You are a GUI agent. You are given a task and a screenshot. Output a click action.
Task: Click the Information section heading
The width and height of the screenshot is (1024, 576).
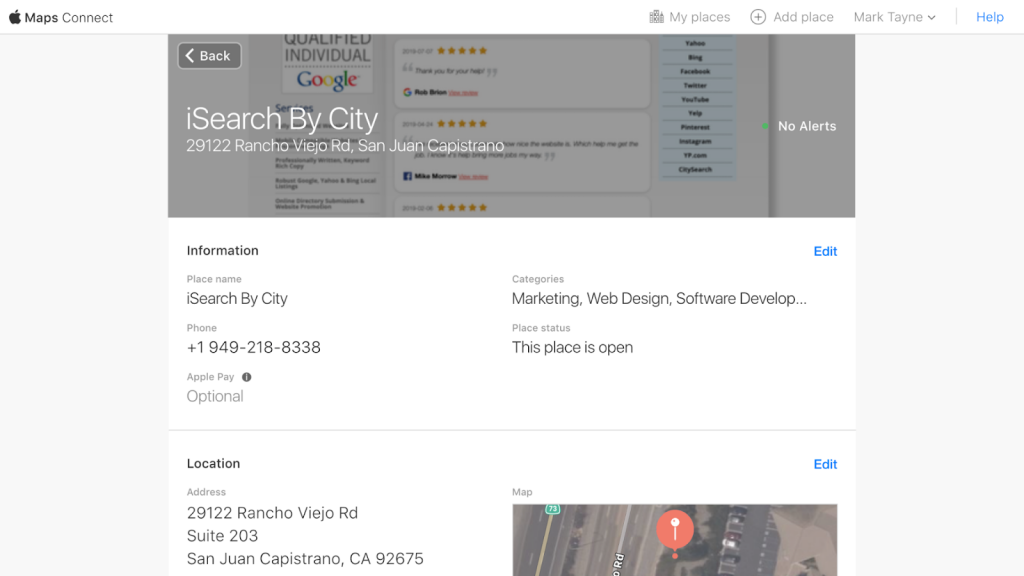coord(223,251)
